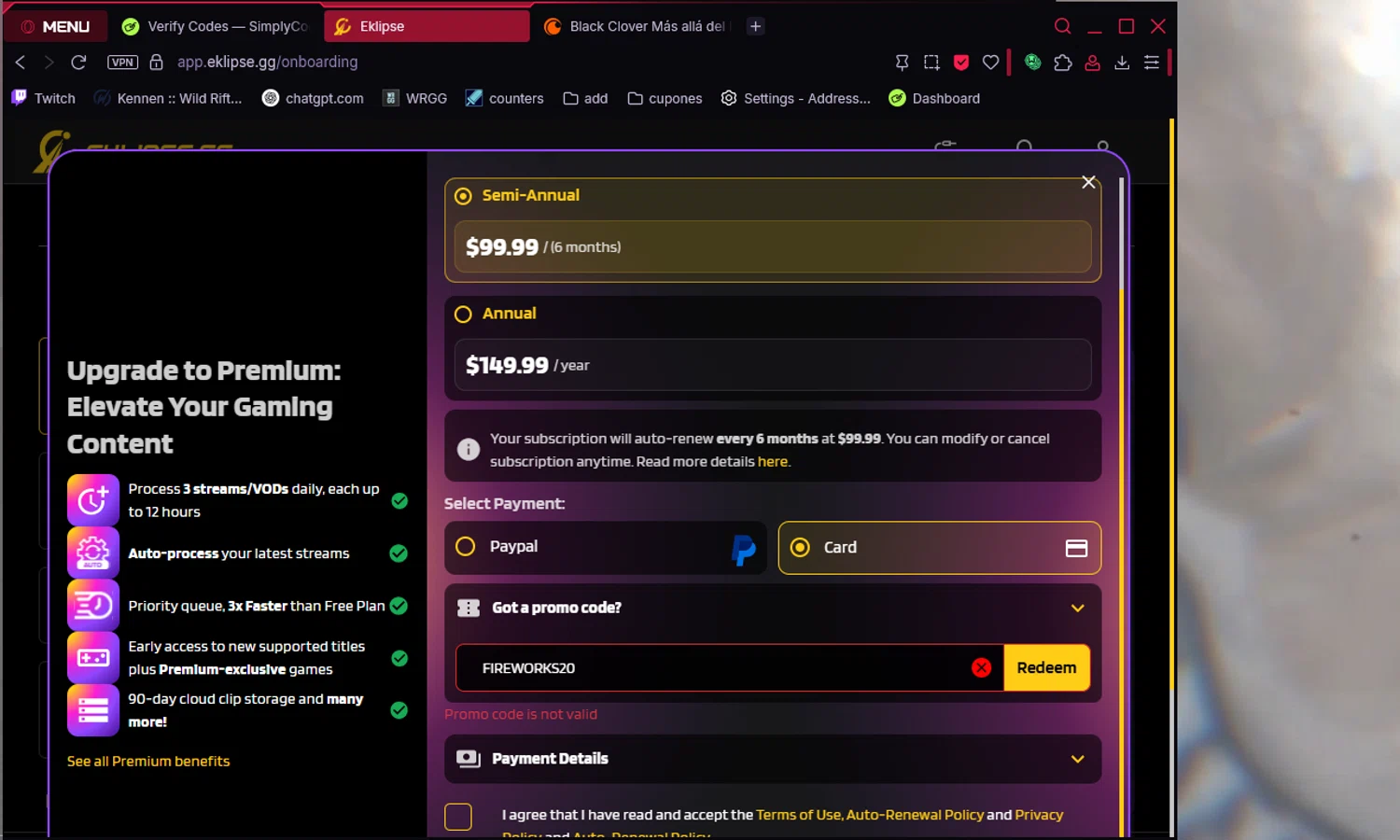Go back to the previous page

pyautogui.click(x=21, y=62)
